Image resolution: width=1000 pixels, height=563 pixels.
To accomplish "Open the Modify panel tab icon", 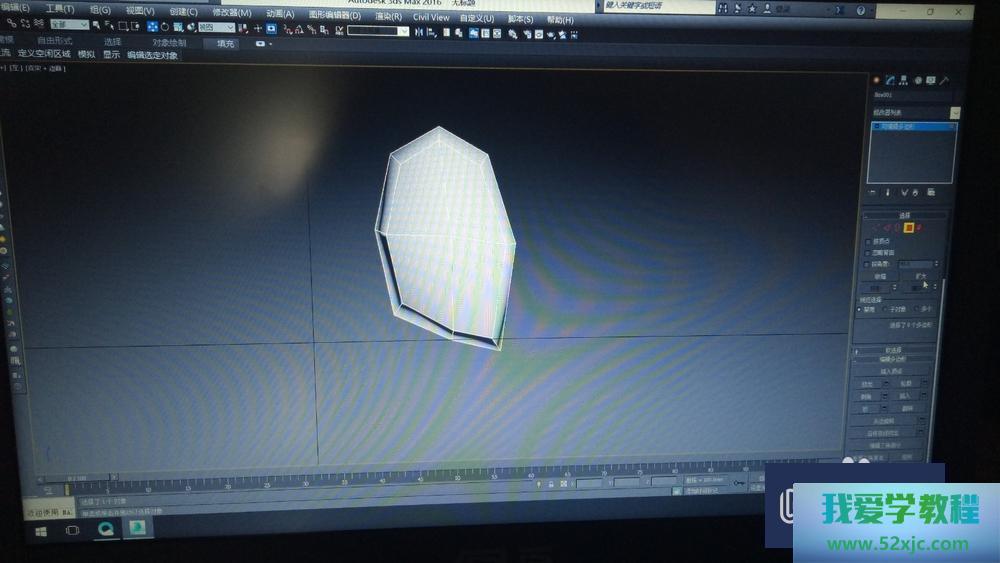I will coord(889,80).
